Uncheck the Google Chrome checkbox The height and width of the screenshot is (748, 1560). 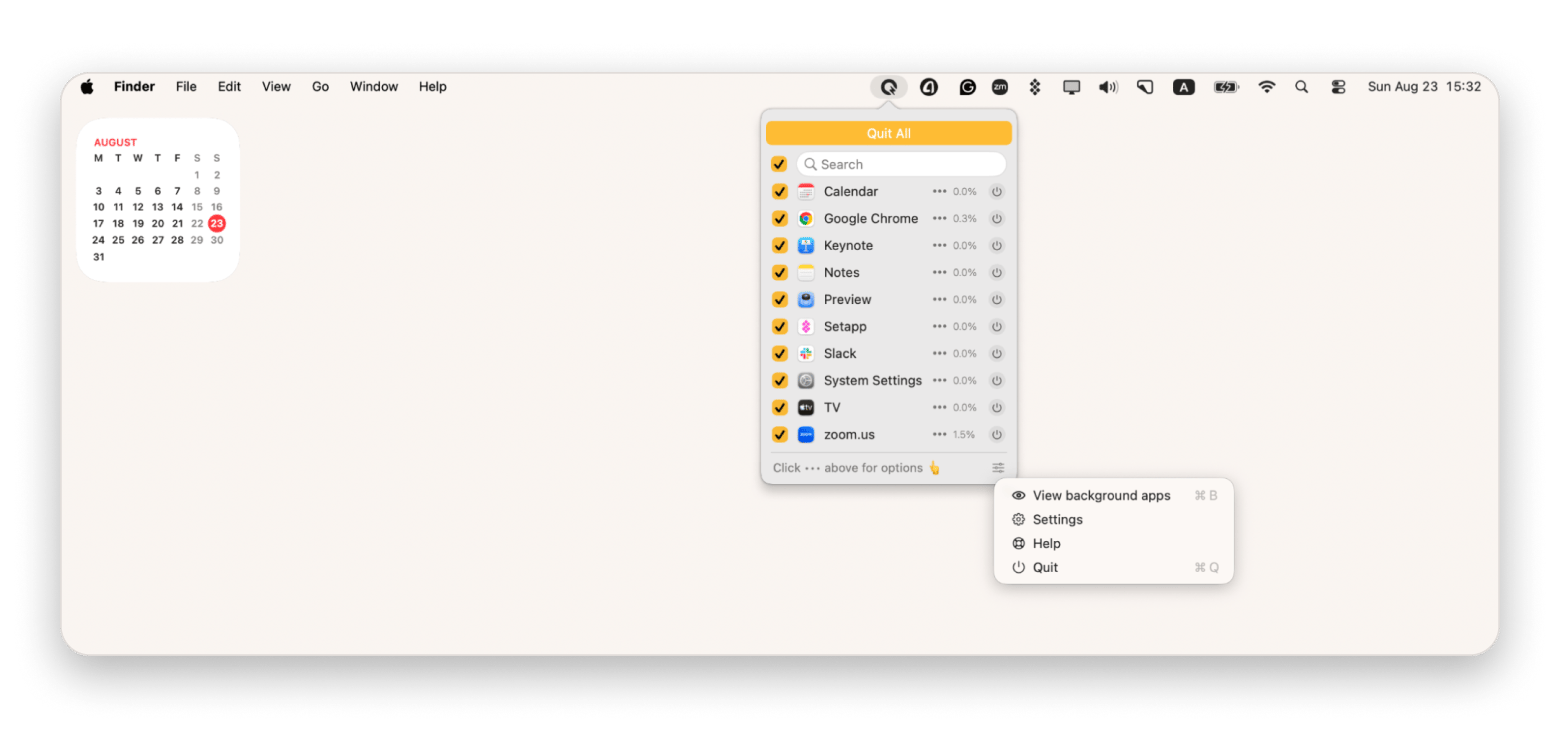779,219
